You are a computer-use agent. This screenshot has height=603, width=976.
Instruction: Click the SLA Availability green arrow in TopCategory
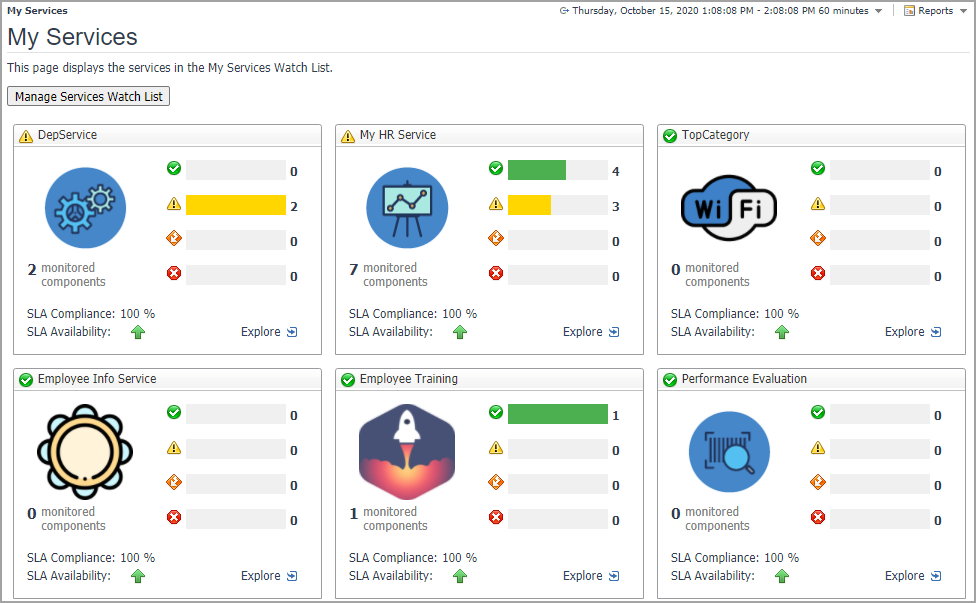(x=782, y=332)
